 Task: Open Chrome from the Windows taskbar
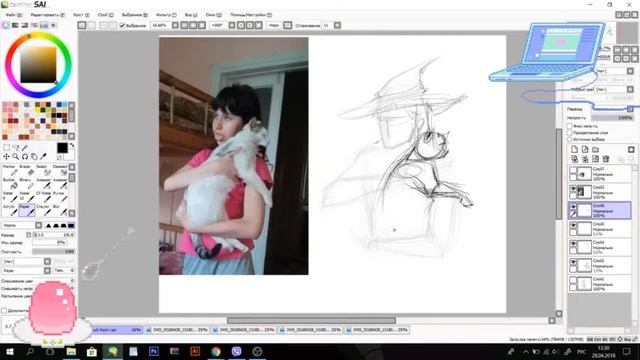click(x=216, y=351)
